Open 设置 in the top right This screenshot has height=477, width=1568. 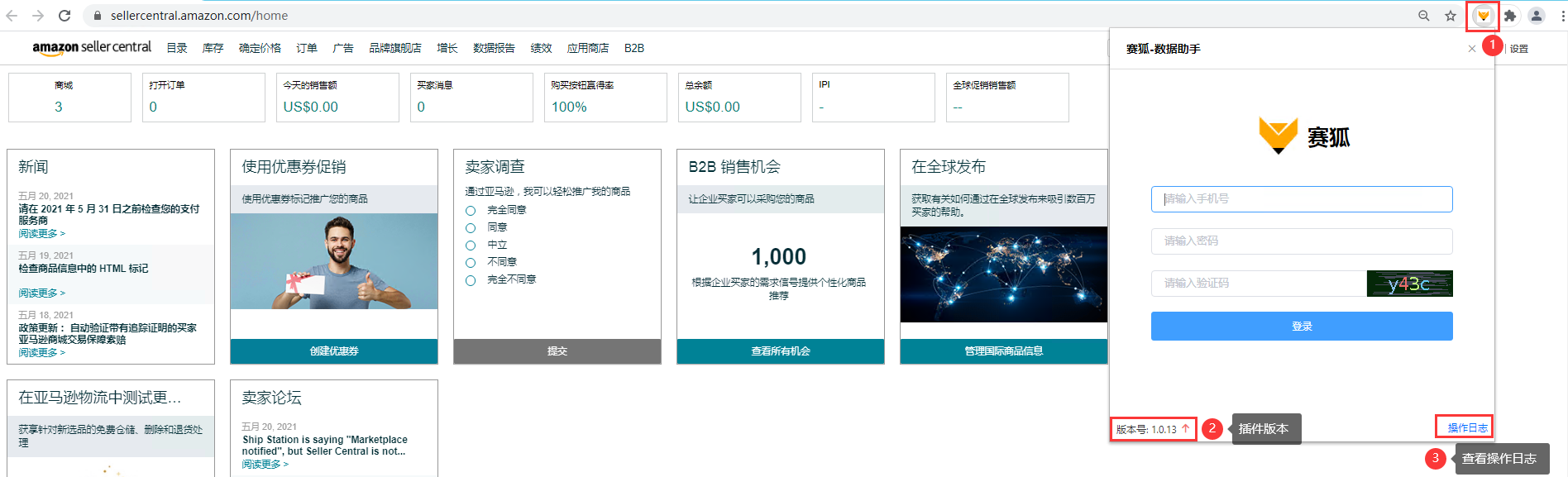[x=1519, y=49]
